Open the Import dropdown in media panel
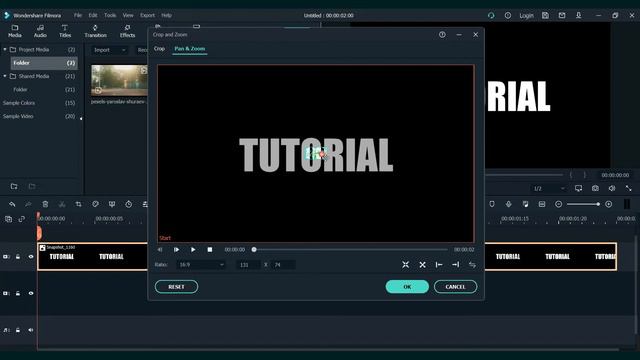640x360 pixels. pos(109,50)
